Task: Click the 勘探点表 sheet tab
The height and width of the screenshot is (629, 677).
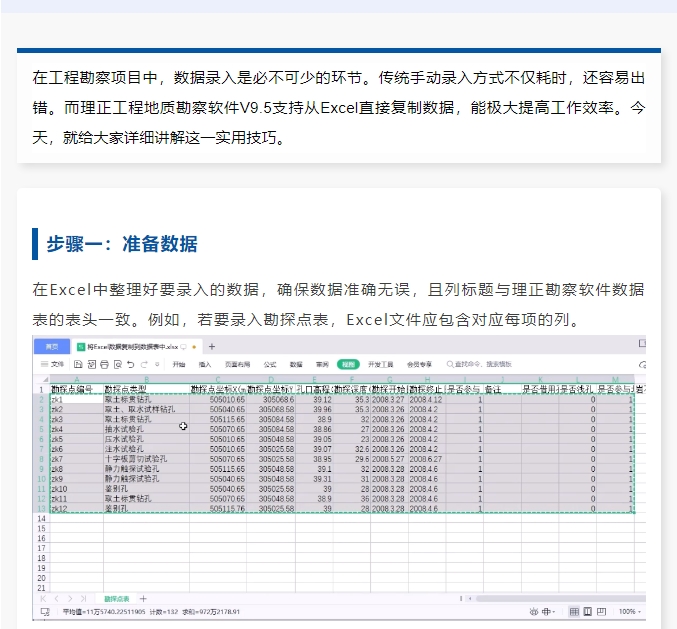Action: coord(118,597)
